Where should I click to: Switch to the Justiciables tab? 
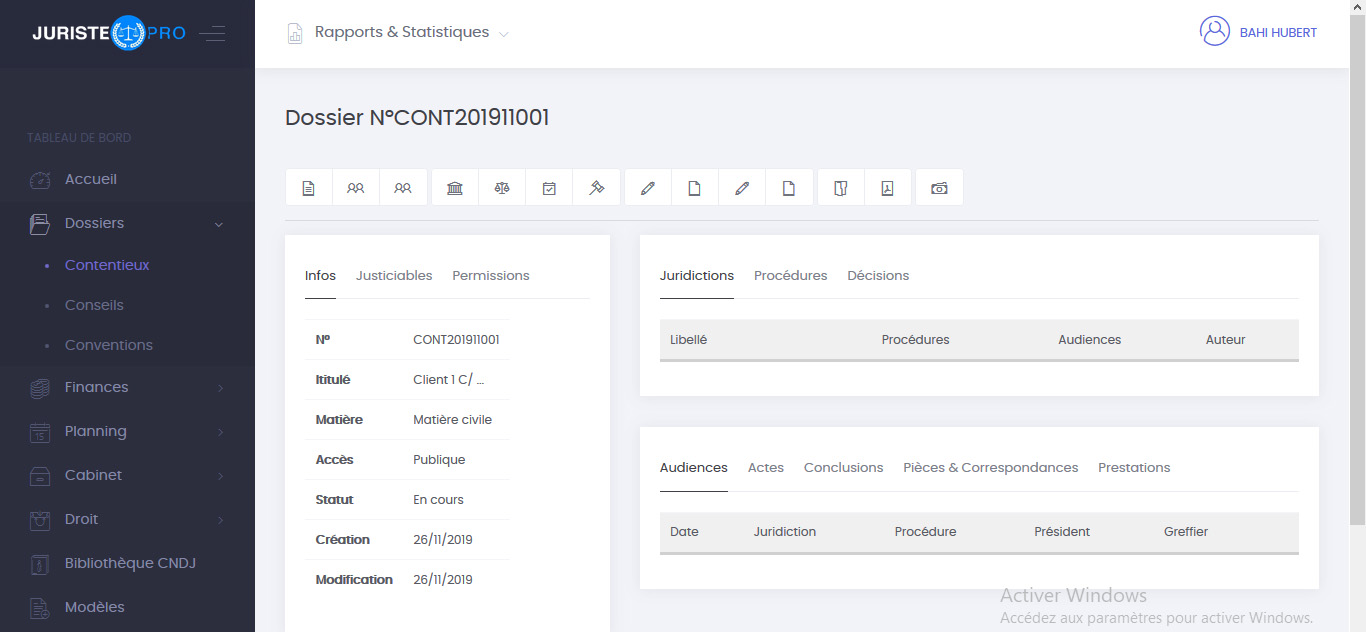tap(394, 276)
